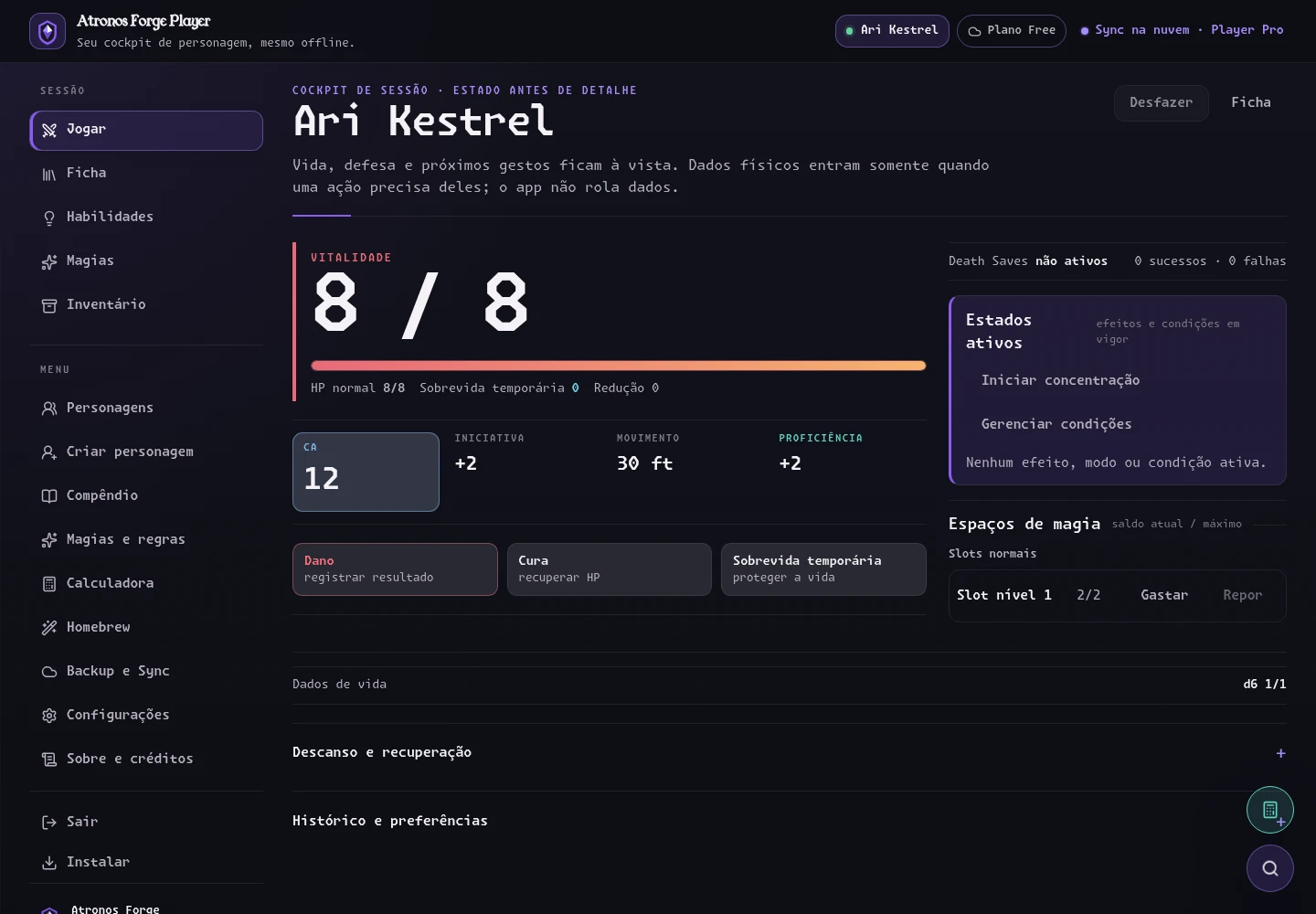Click Gerenciar condições
Viewport: 1316px width, 914px height.
pos(1056,425)
